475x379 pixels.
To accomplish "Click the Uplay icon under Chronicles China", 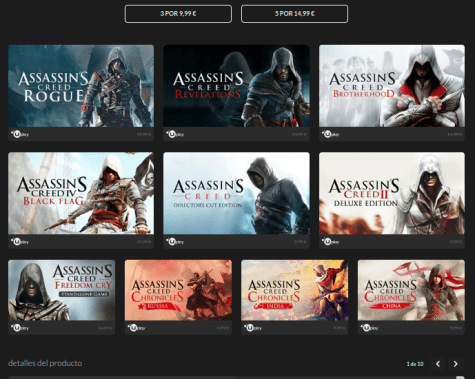I will coord(369,328).
